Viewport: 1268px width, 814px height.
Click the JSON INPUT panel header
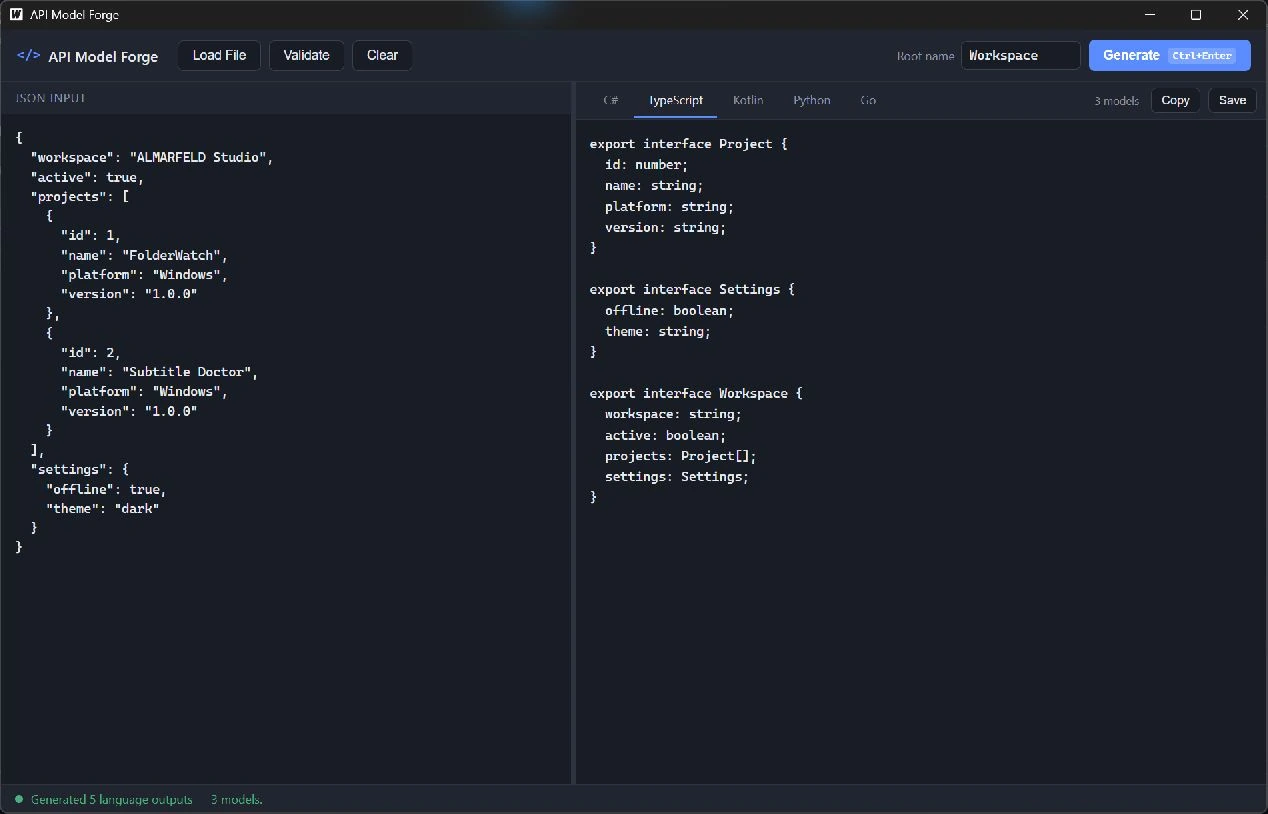pos(51,98)
